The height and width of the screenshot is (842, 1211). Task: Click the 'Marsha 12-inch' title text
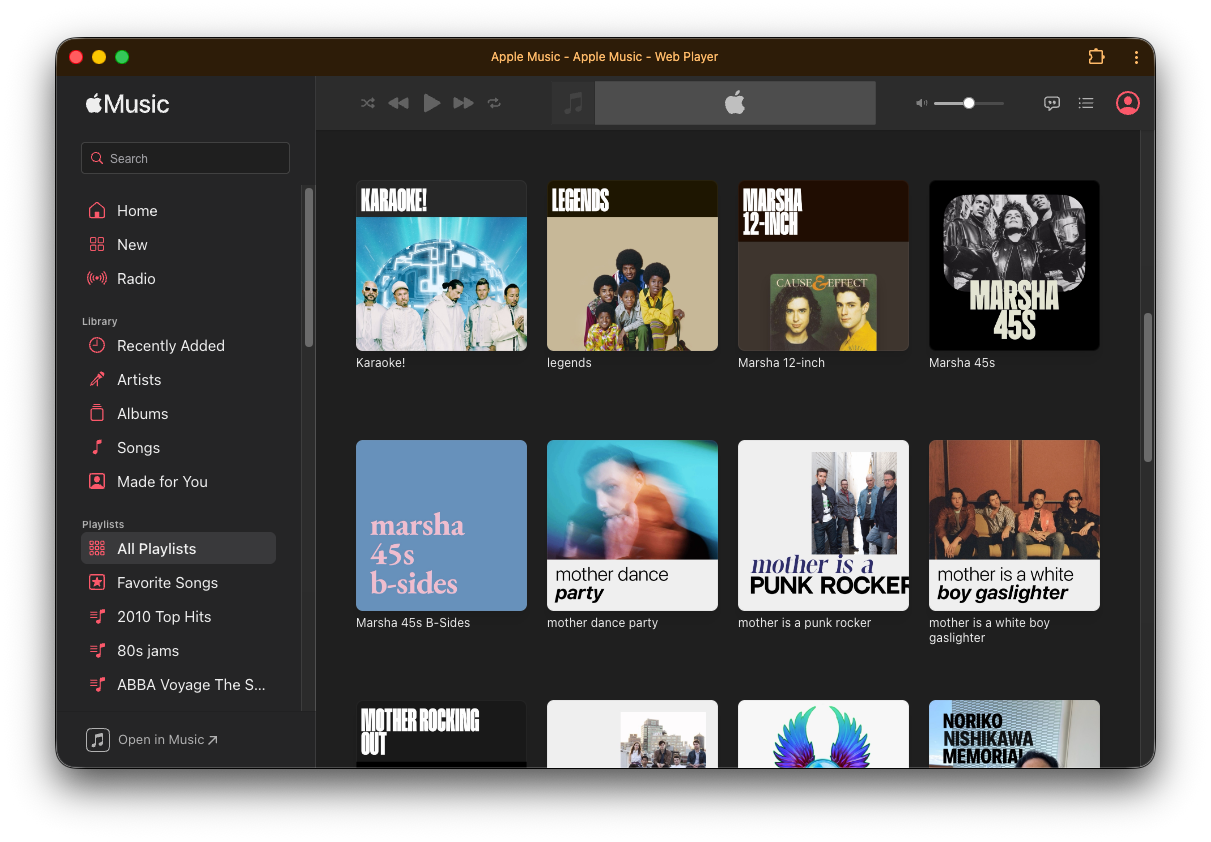click(781, 363)
